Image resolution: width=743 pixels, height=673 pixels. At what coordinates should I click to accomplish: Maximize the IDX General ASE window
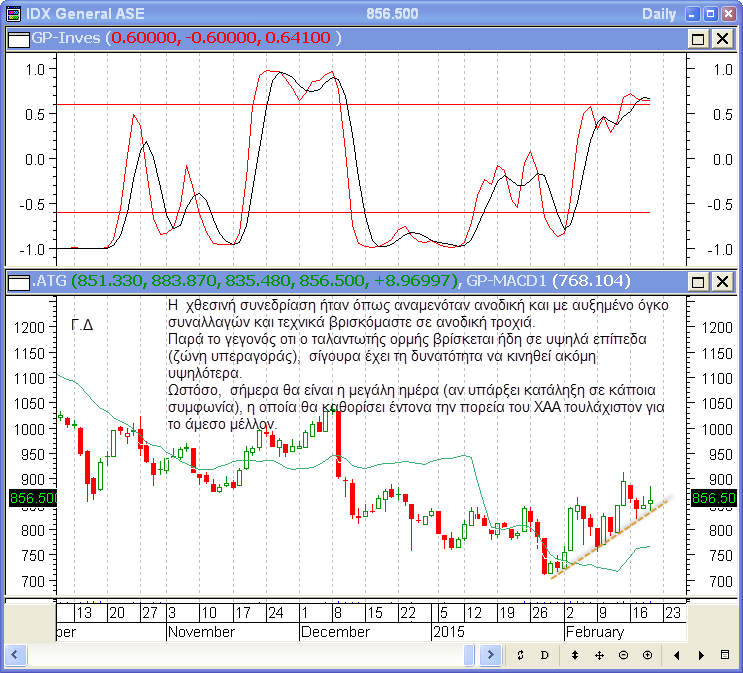(x=710, y=14)
